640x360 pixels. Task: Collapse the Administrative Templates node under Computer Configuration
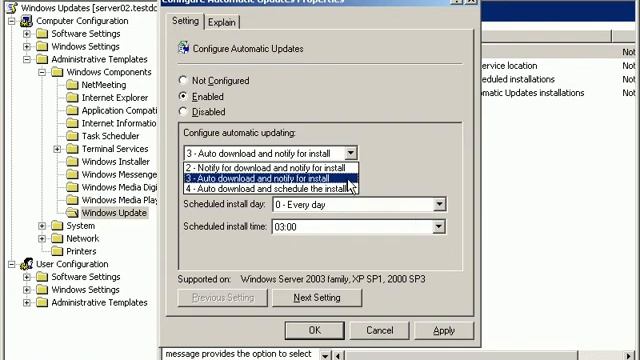[x=27, y=59]
